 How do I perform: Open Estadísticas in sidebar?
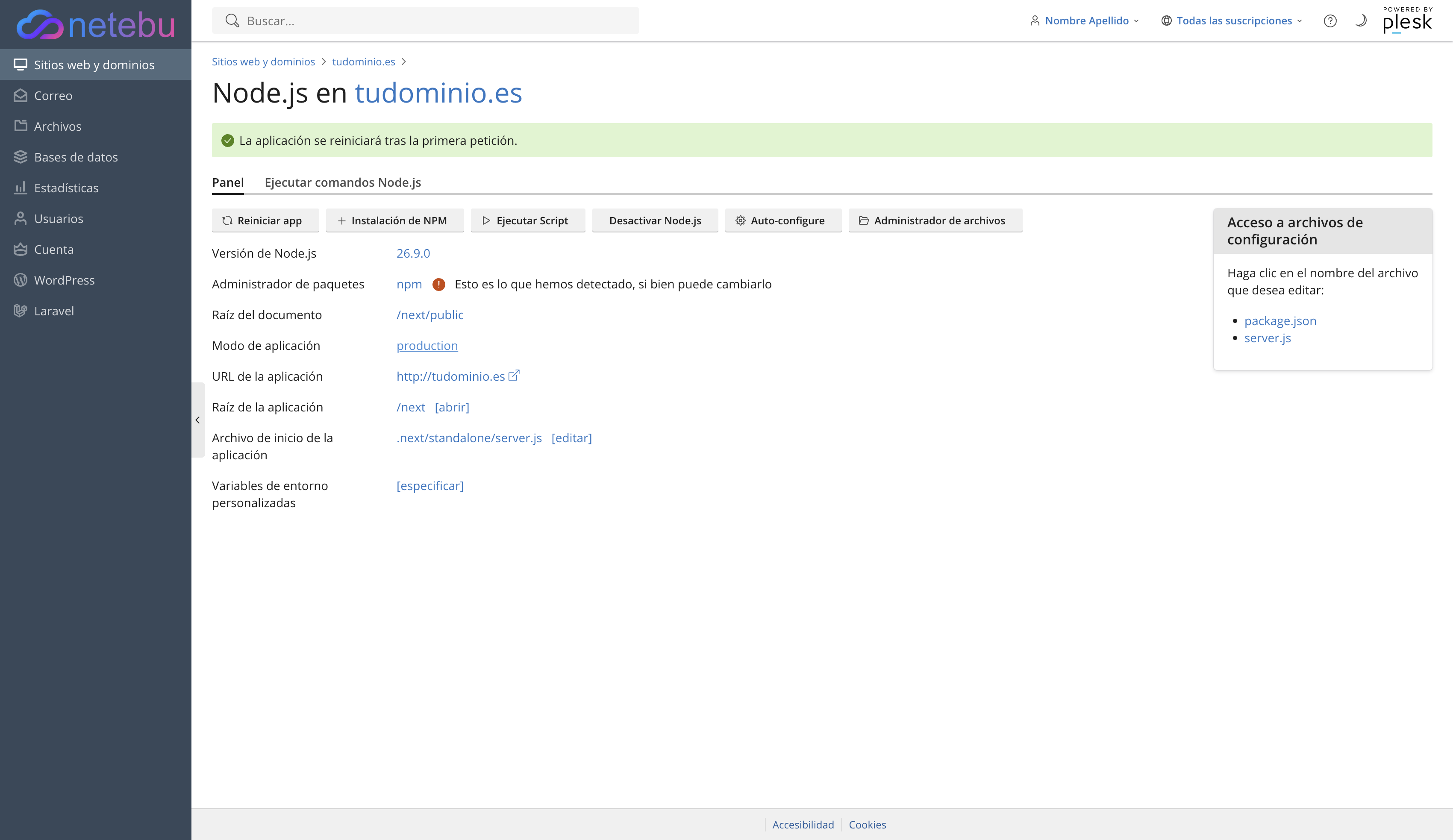click(96, 188)
